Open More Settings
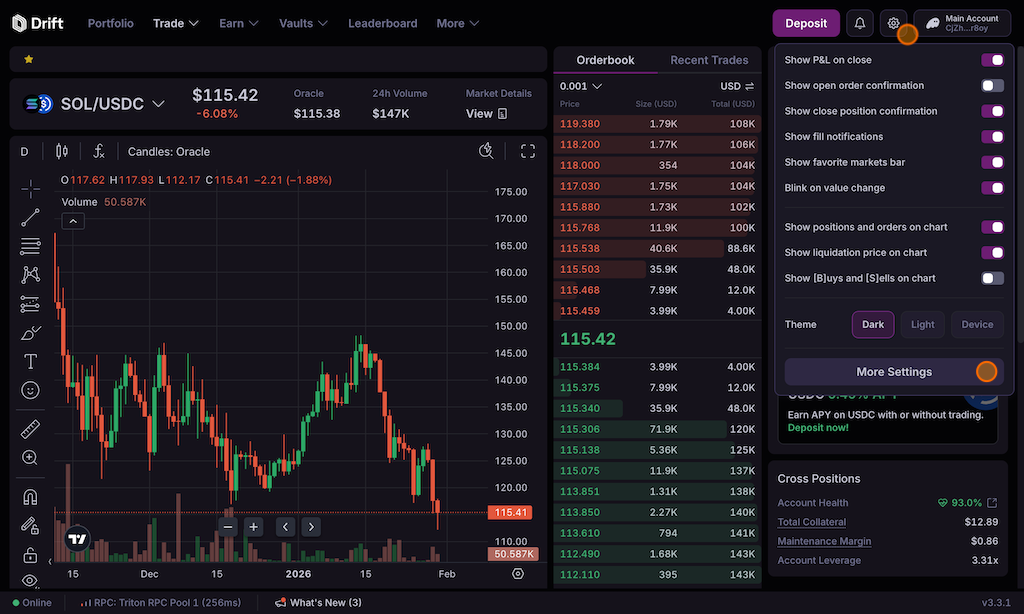This screenshot has height=614, width=1024. [x=893, y=372]
